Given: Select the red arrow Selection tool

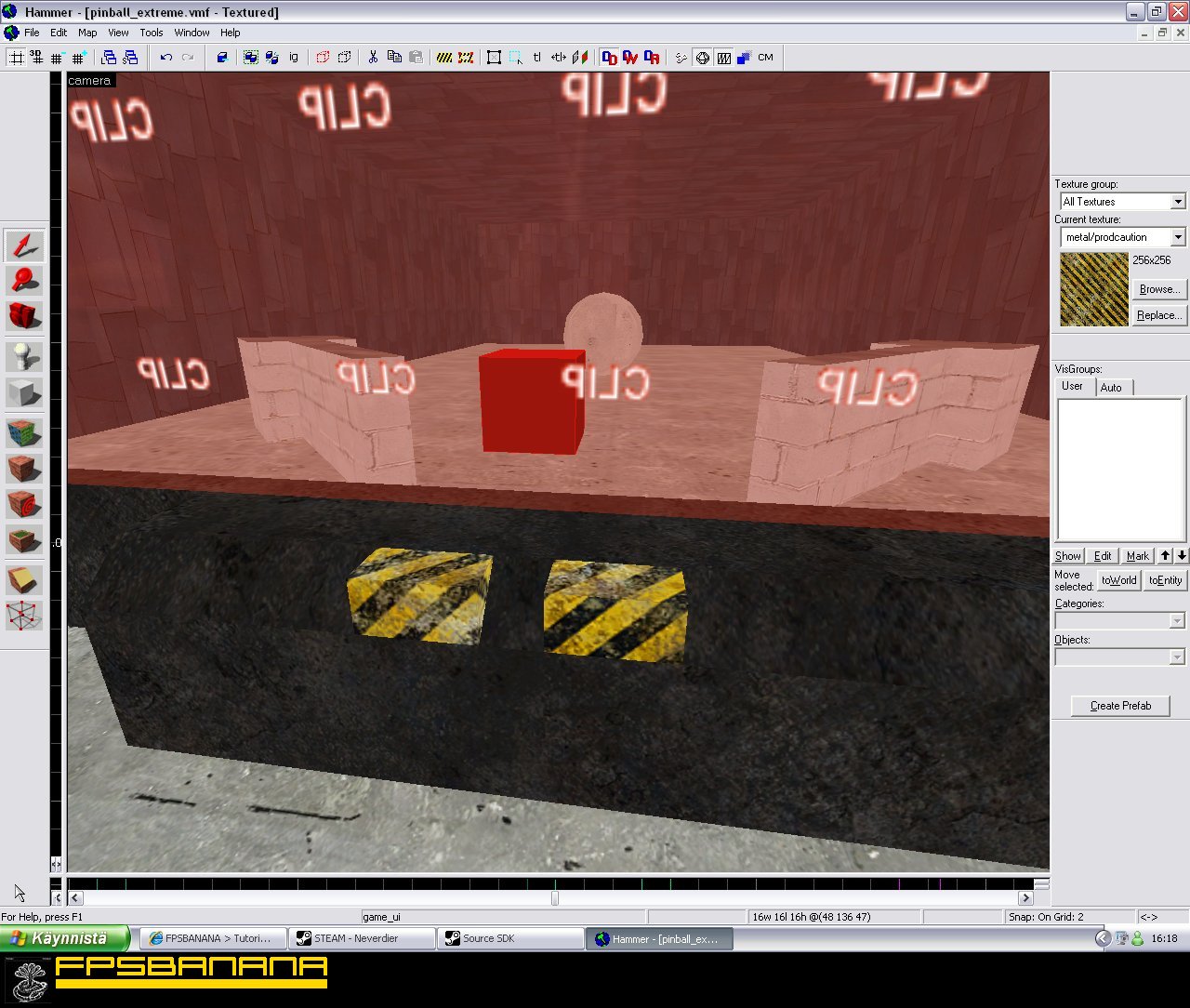Looking at the screenshot, I should [24, 246].
